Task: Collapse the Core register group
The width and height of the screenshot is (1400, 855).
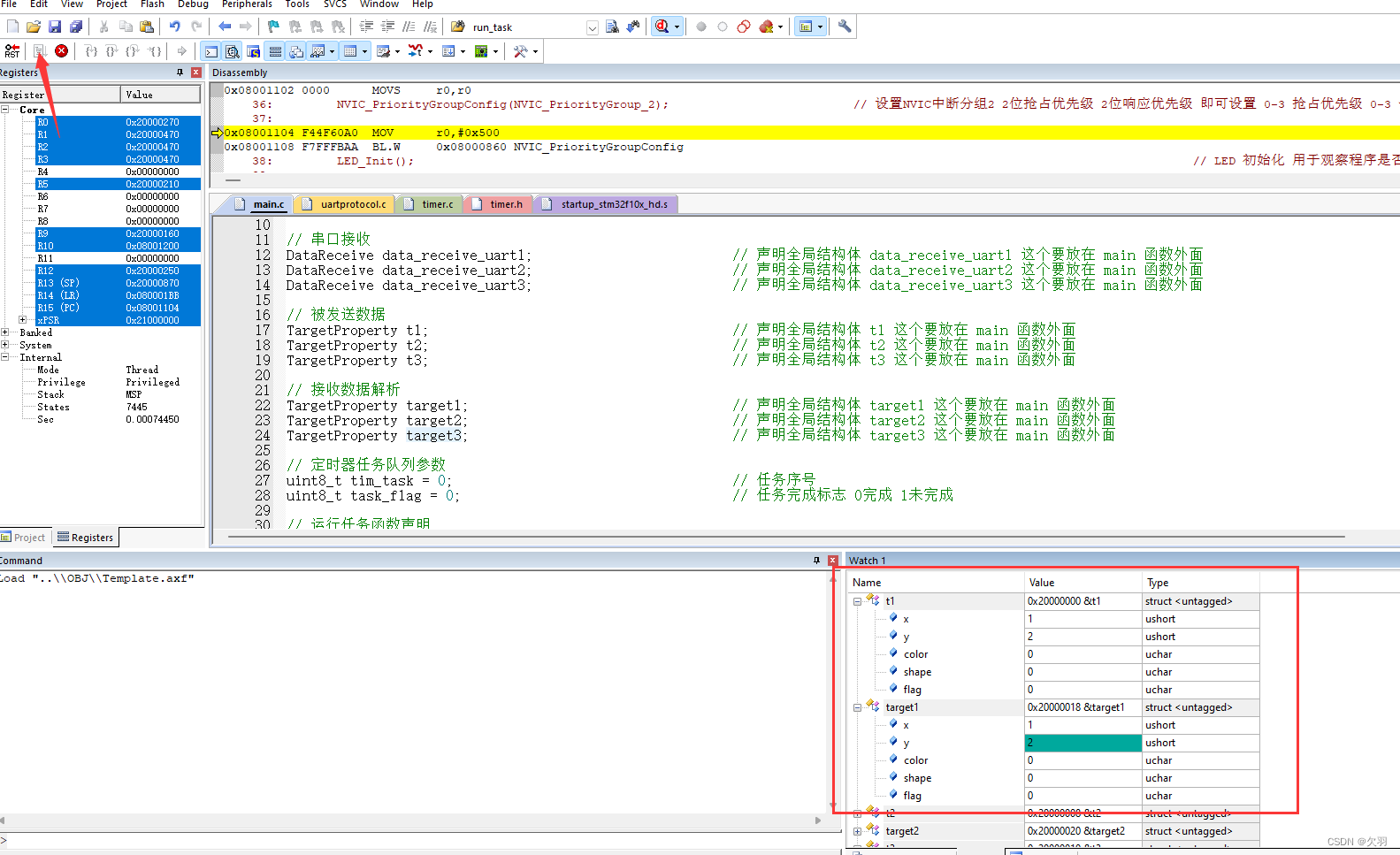Action: pos(5,110)
